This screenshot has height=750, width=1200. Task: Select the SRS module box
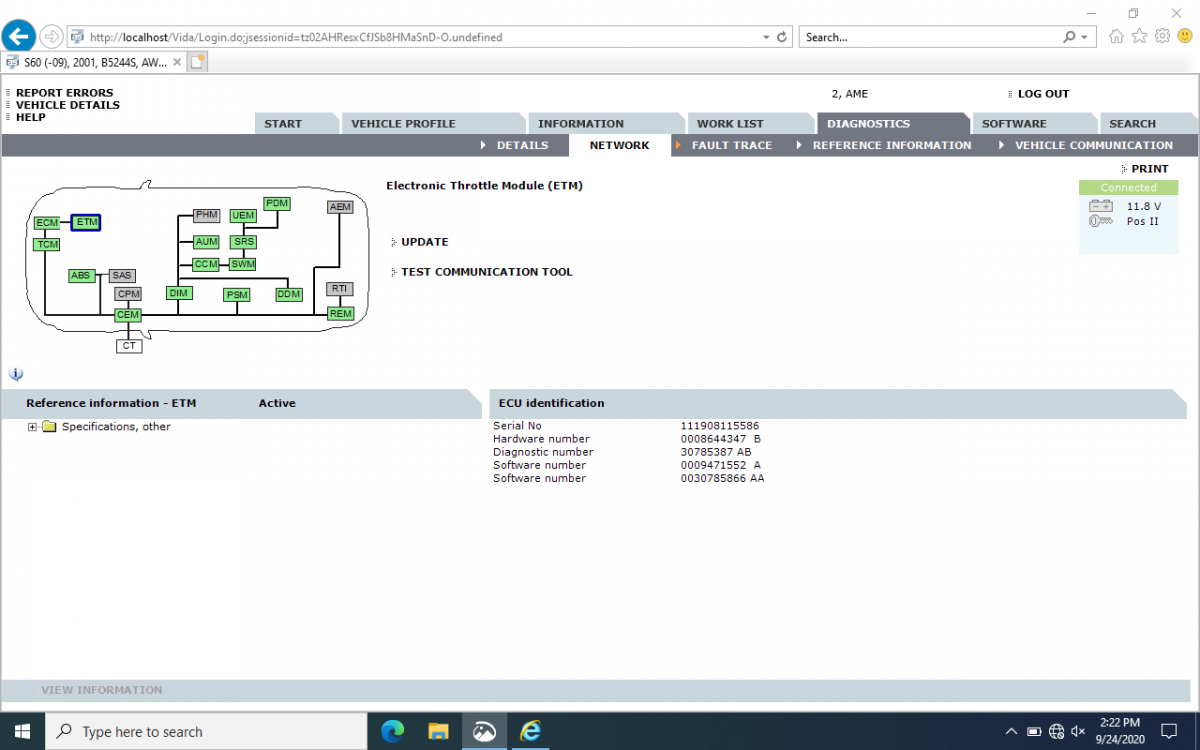(x=243, y=242)
